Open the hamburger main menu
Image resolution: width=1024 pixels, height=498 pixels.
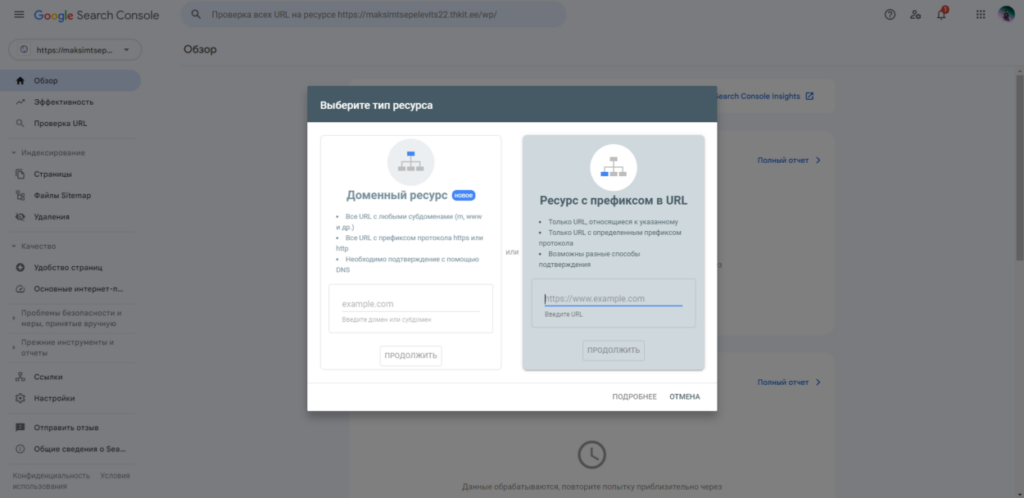pos(19,14)
